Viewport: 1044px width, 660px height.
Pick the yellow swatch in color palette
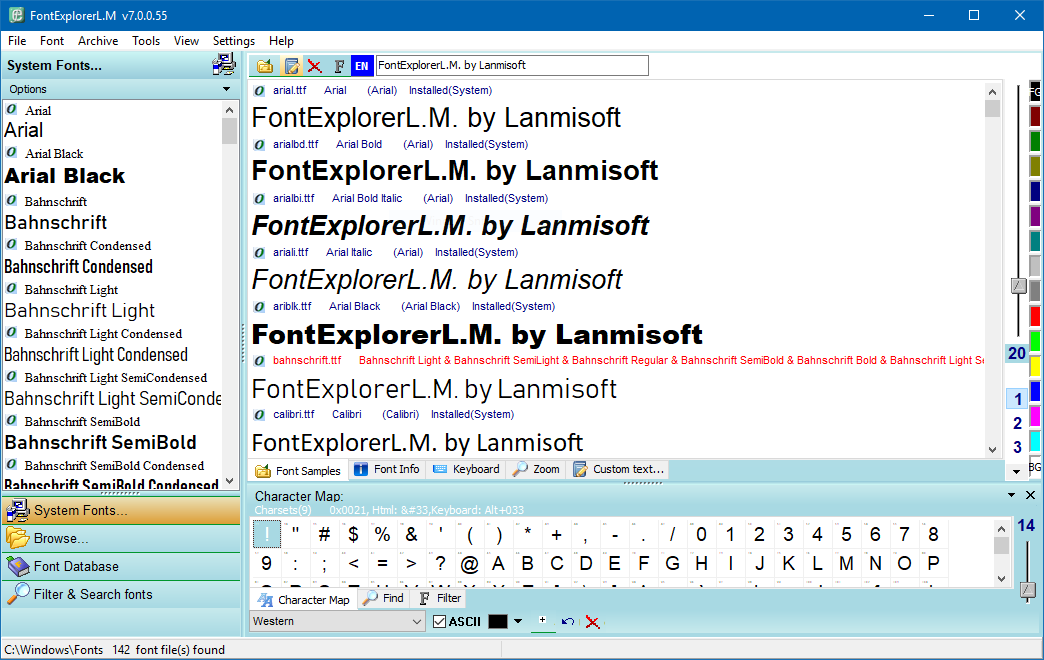click(x=1035, y=366)
